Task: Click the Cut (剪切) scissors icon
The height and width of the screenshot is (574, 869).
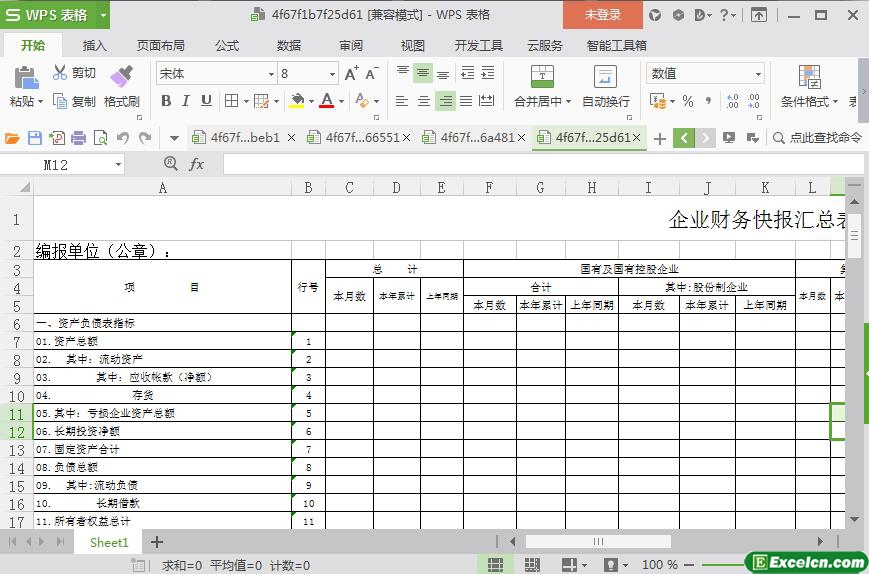Action: pyautogui.click(x=60, y=73)
